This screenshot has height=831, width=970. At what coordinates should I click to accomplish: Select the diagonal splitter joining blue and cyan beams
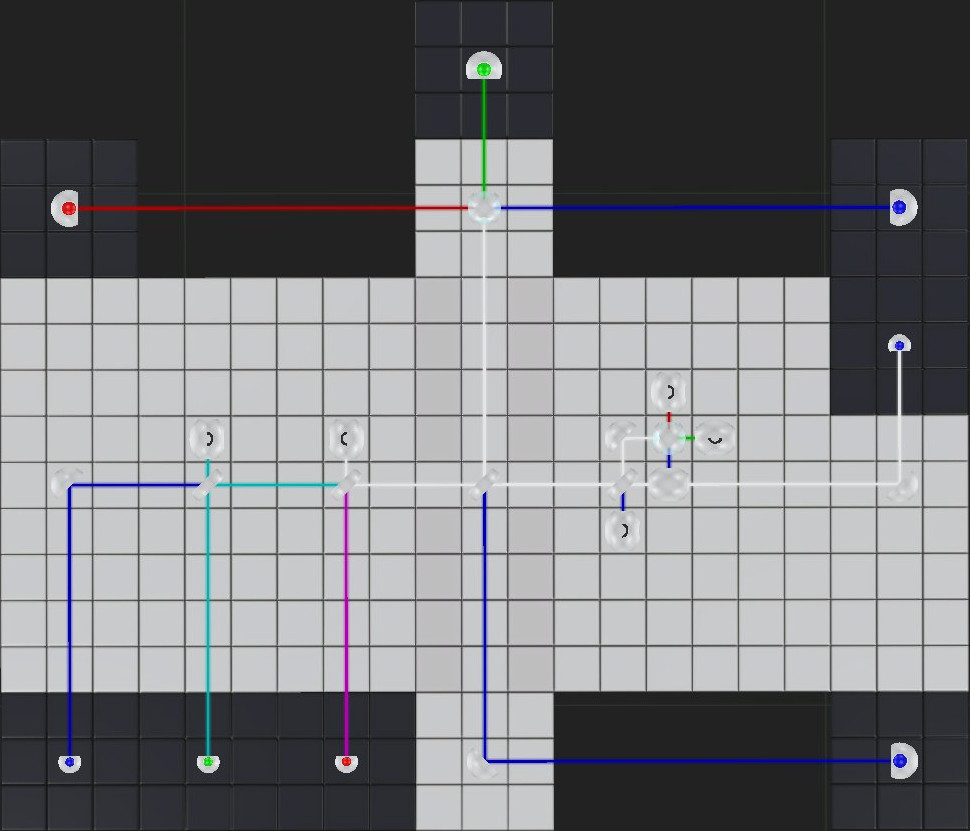(x=208, y=485)
